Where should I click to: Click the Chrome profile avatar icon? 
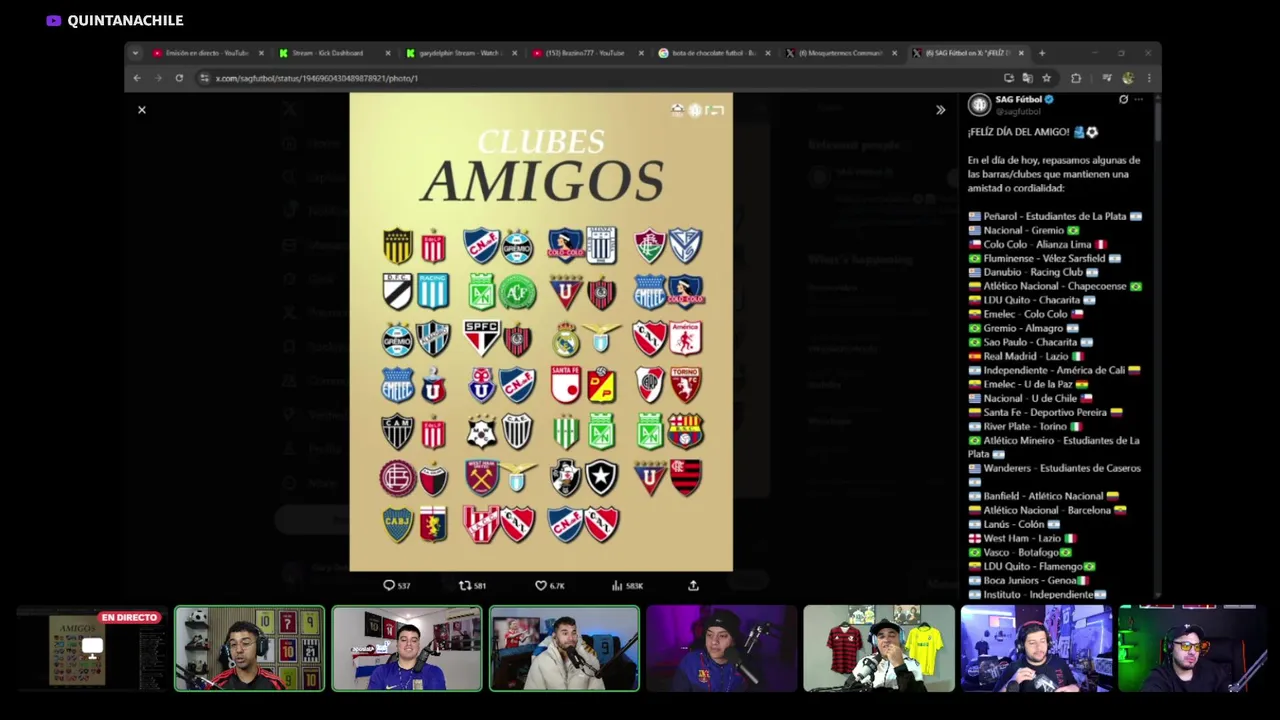(x=1128, y=78)
